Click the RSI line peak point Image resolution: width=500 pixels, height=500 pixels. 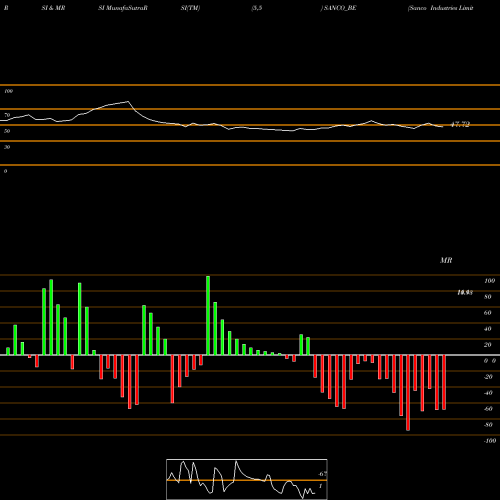point(128,101)
